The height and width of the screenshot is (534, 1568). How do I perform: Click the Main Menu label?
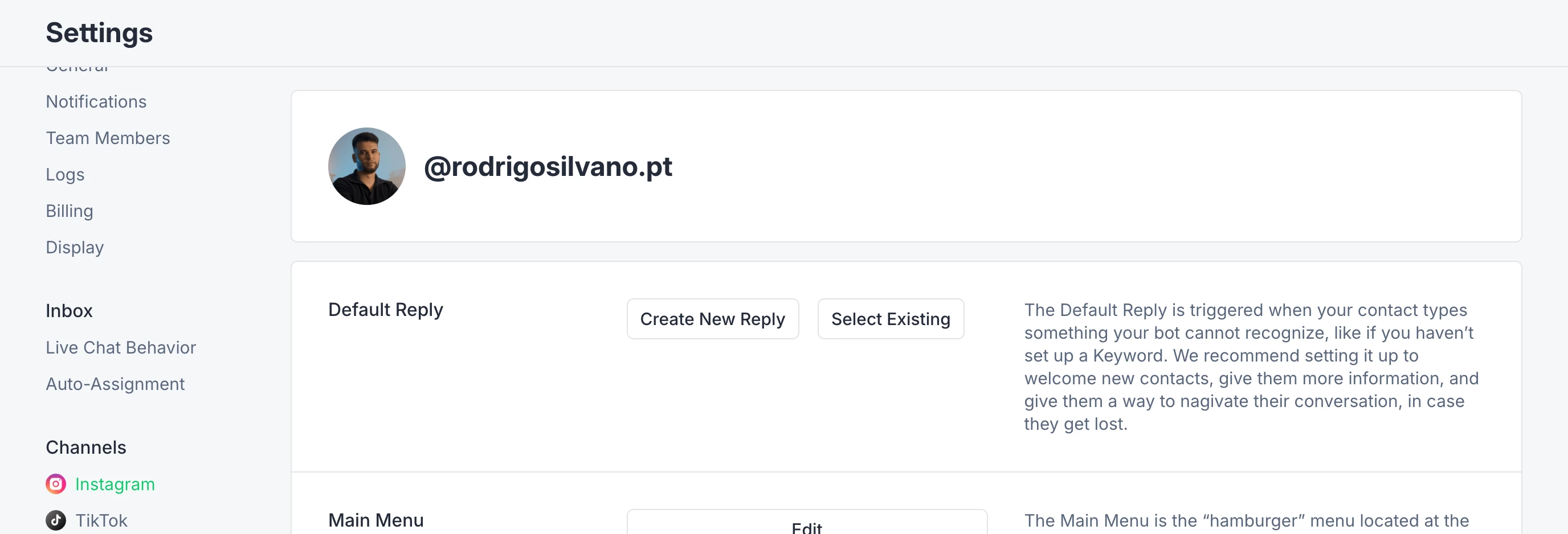point(375,520)
